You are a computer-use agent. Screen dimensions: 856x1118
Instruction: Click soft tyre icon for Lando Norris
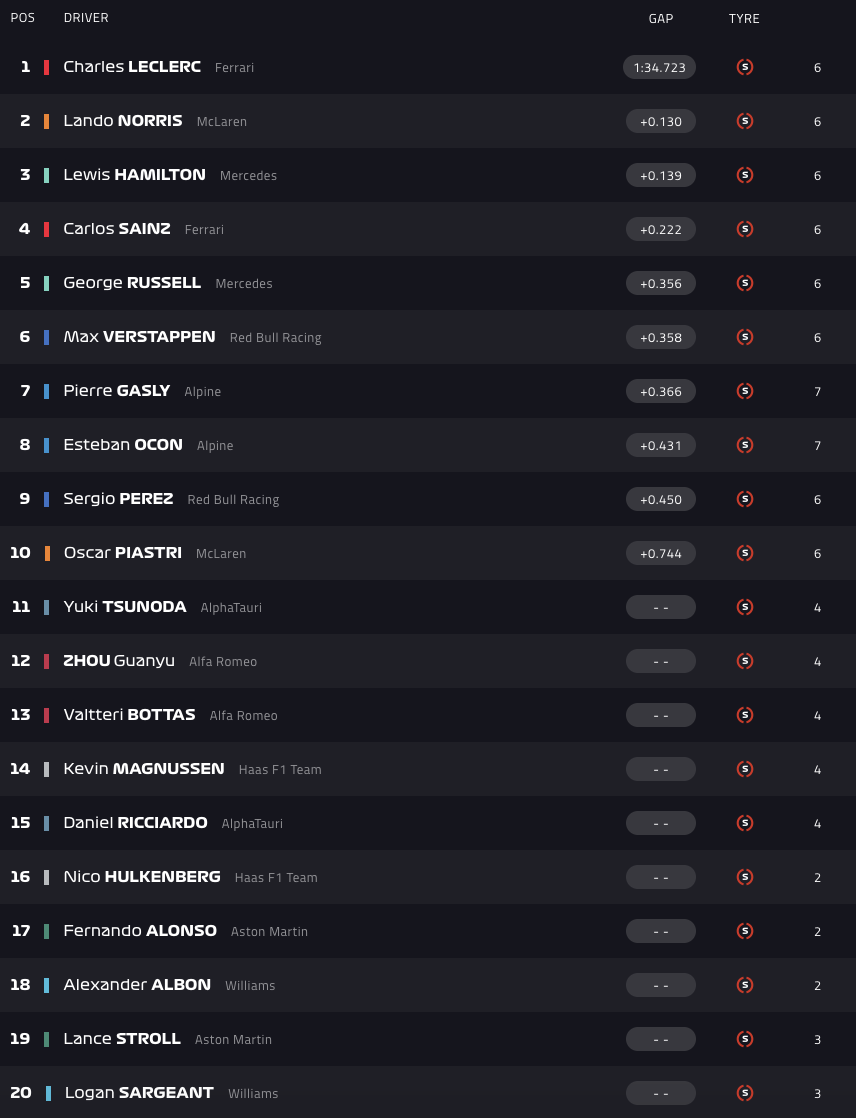[x=744, y=121]
